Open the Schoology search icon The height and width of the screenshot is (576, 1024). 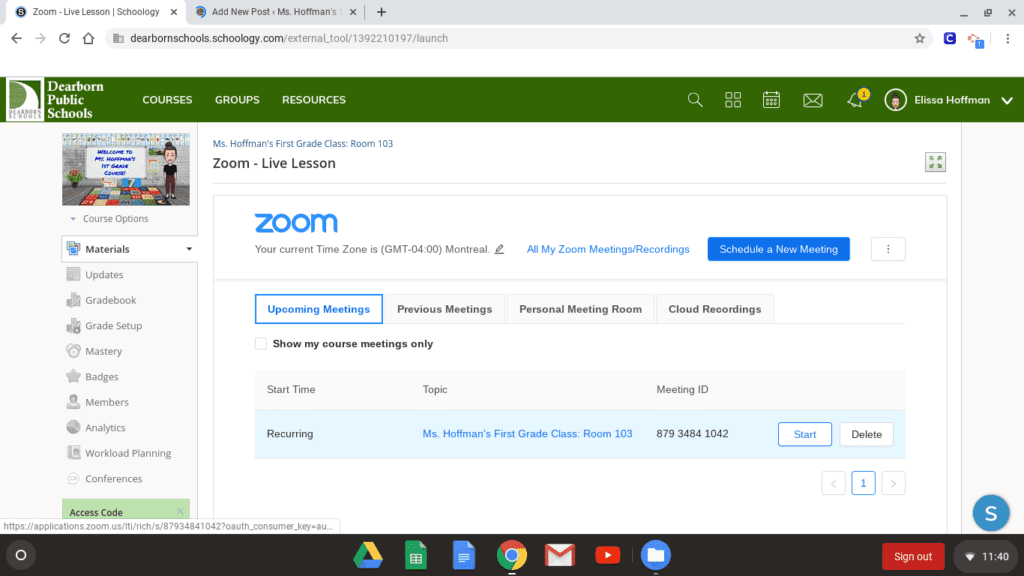[695, 100]
